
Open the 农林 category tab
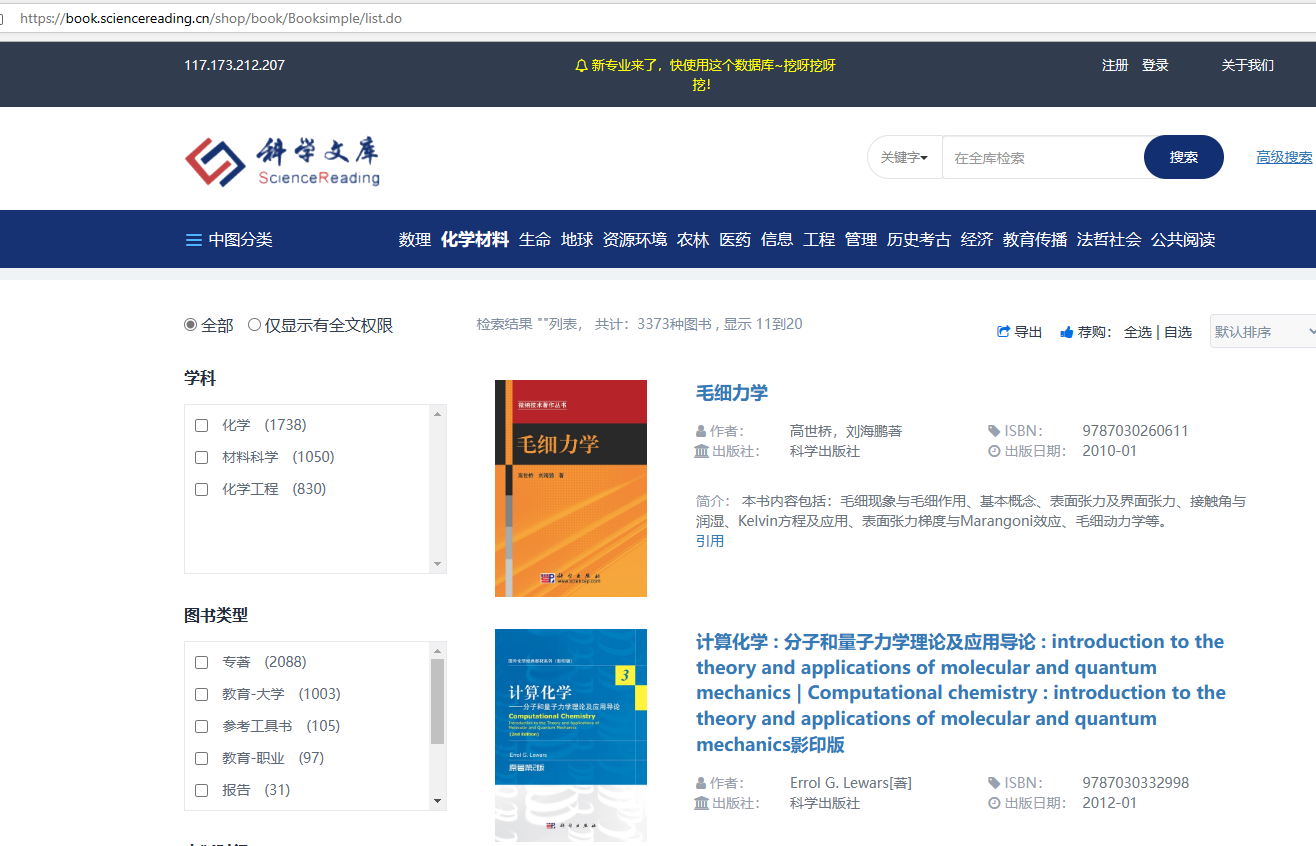pyautogui.click(x=693, y=240)
